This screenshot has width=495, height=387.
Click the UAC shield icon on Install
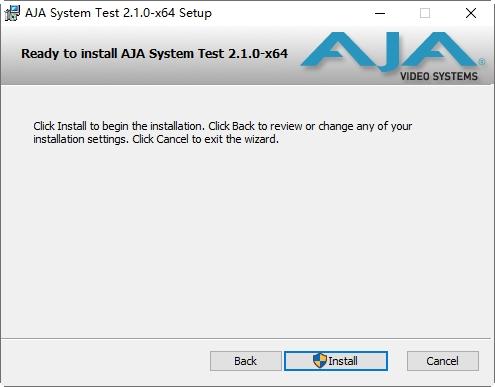click(319, 360)
